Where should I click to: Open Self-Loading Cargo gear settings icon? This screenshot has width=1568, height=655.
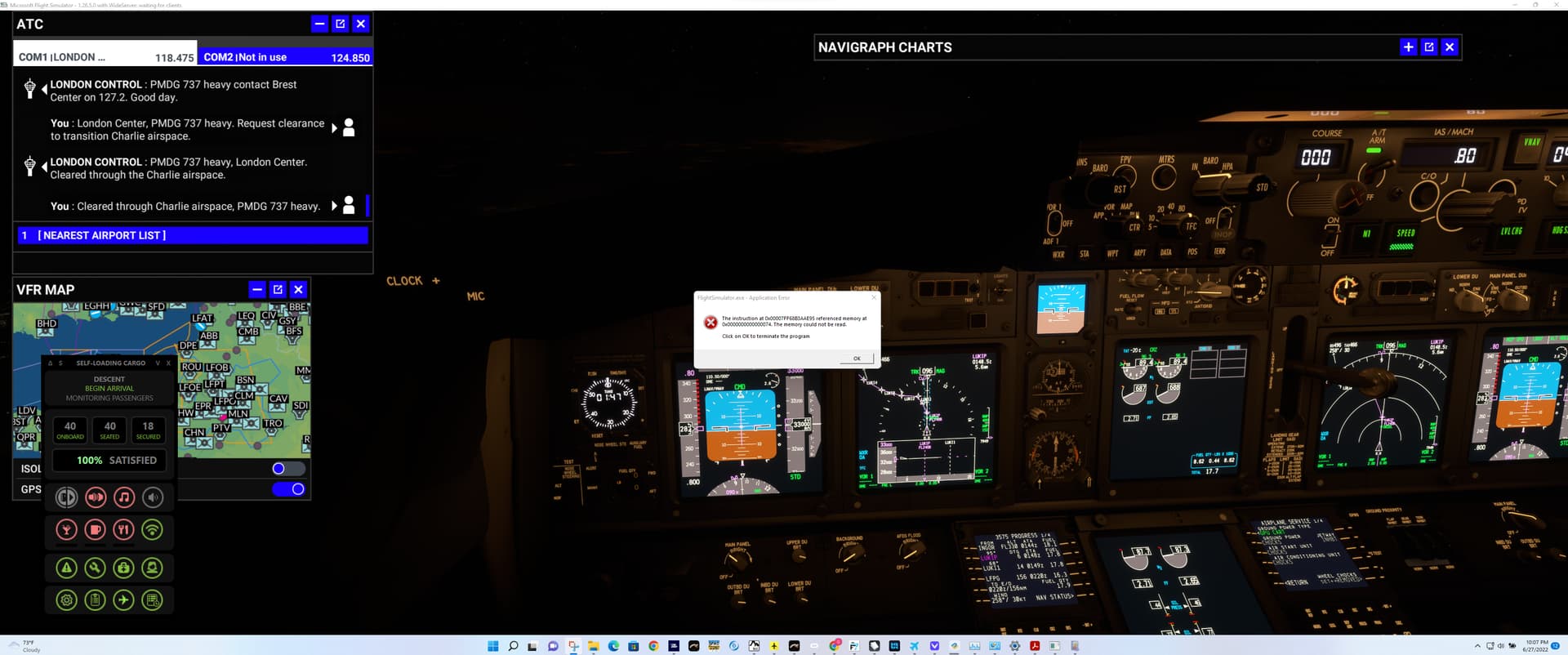pyautogui.click(x=67, y=600)
